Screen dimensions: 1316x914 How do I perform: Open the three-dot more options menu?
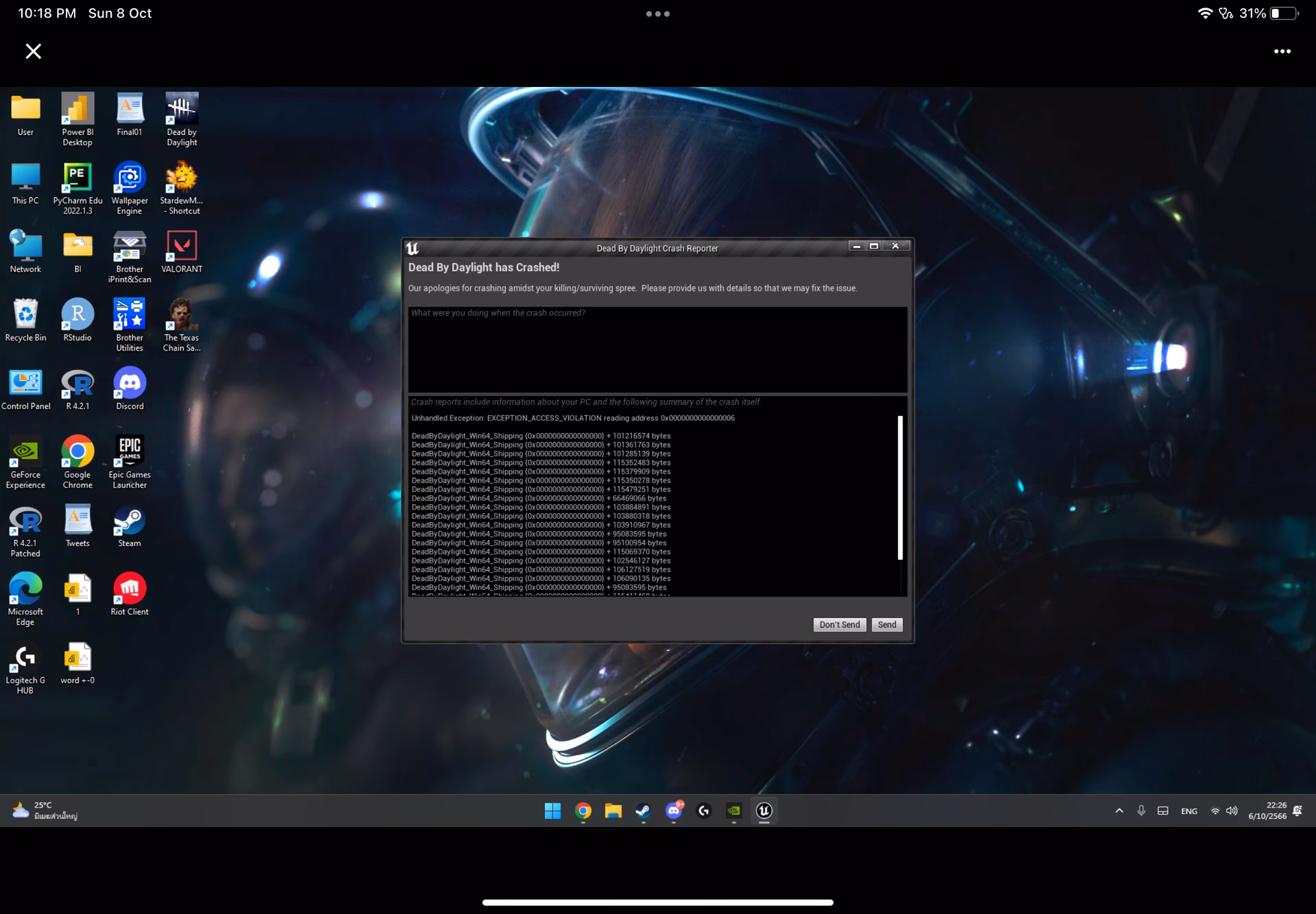pyautogui.click(x=1282, y=51)
